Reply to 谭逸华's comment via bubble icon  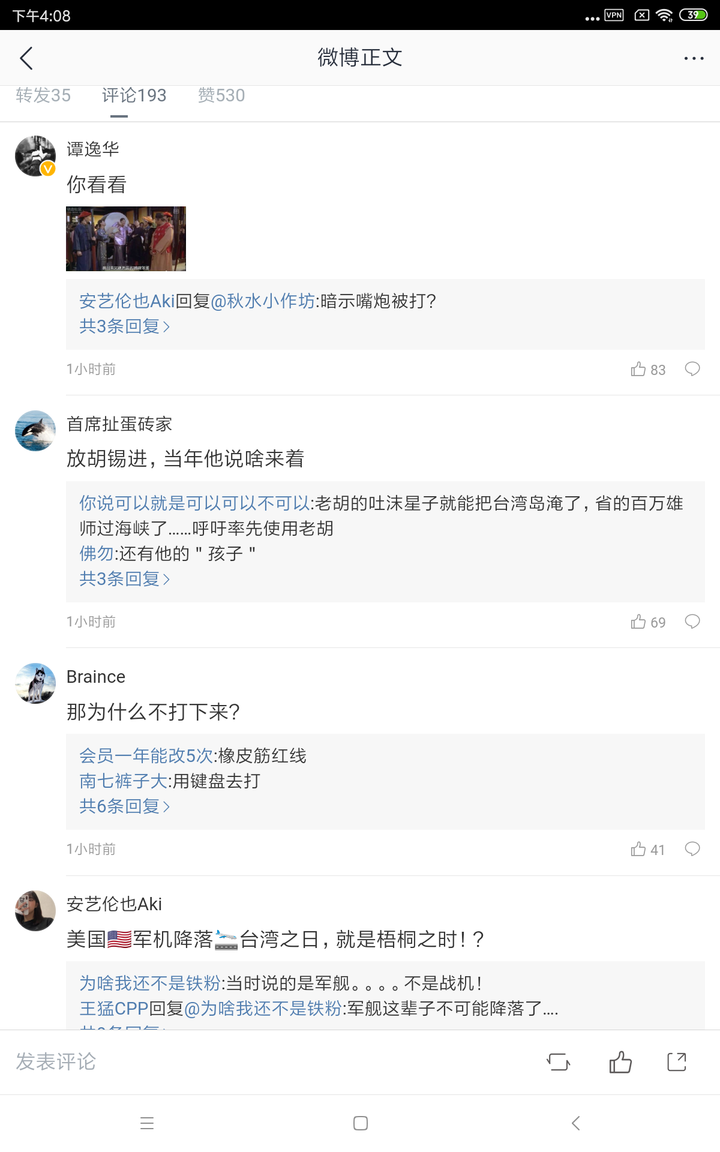[x=692, y=369]
